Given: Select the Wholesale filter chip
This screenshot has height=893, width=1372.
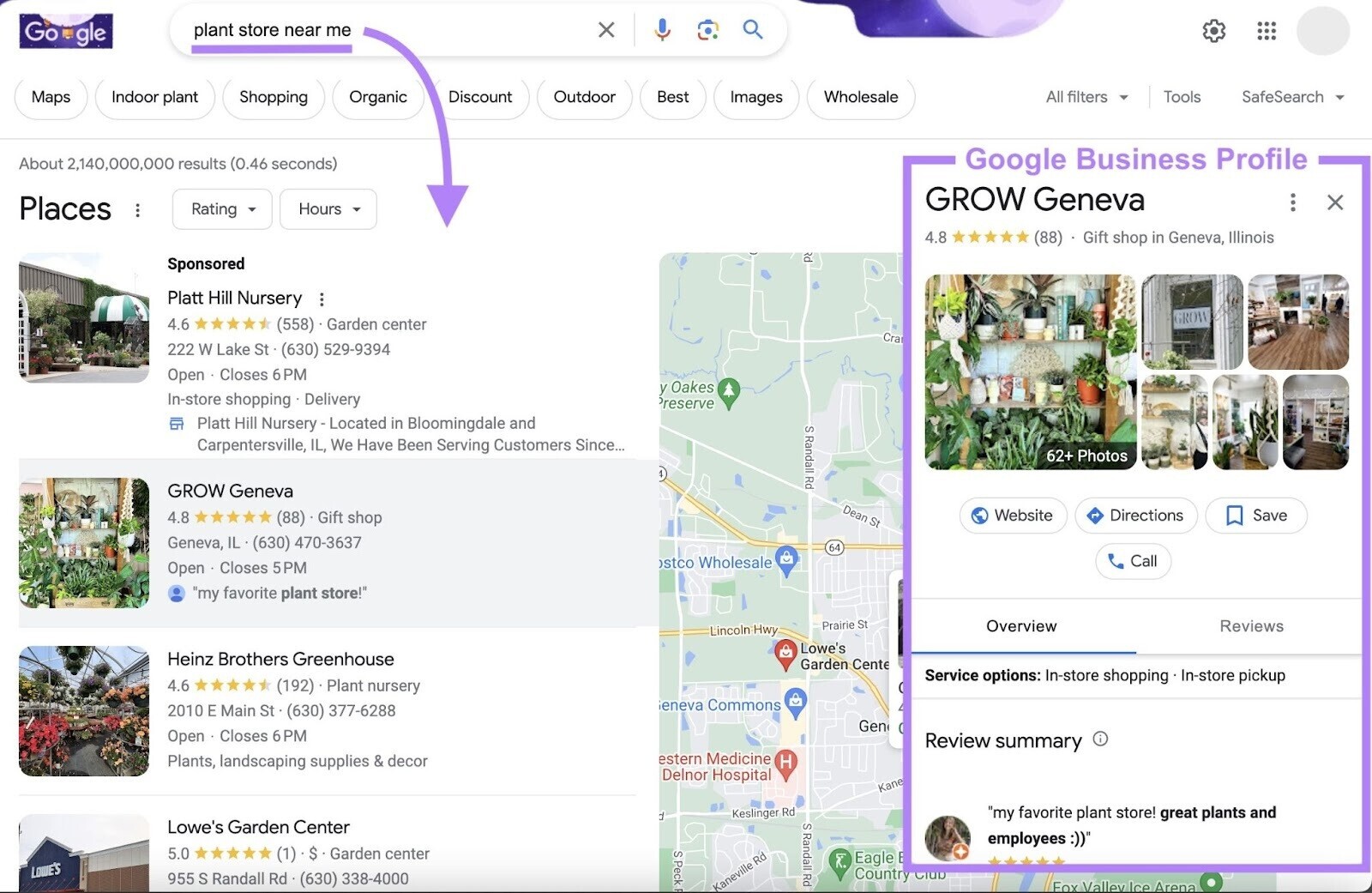Looking at the screenshot, I should click(x=861, y=97).
